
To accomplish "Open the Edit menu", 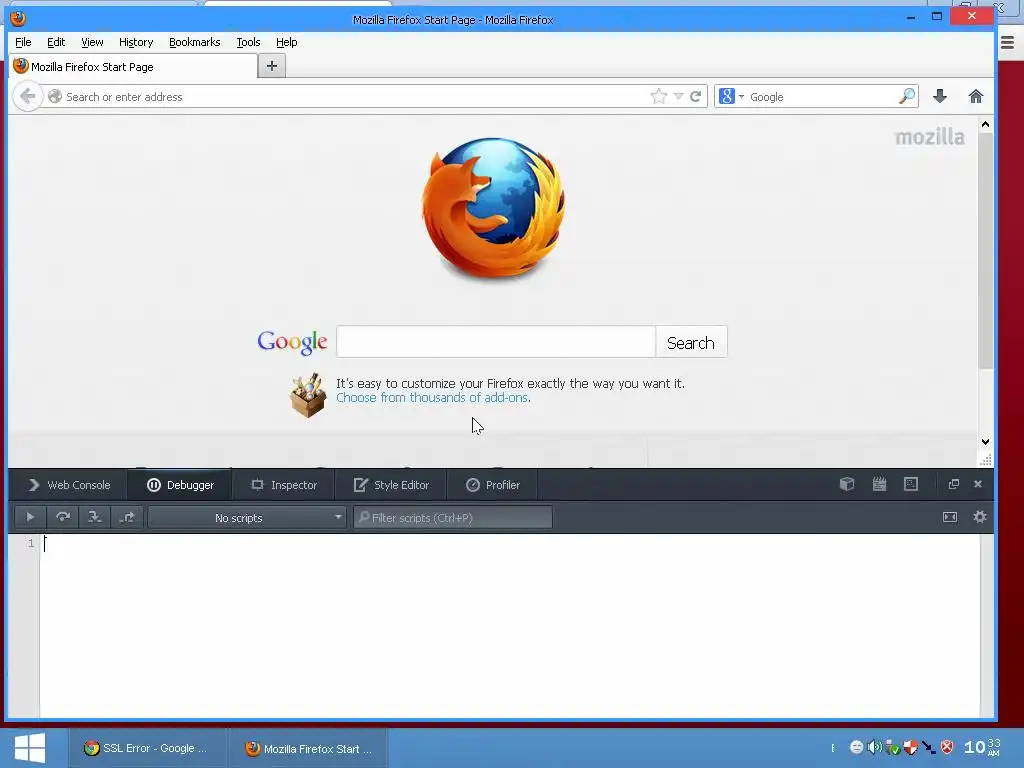I will click(x=56, y=42).
